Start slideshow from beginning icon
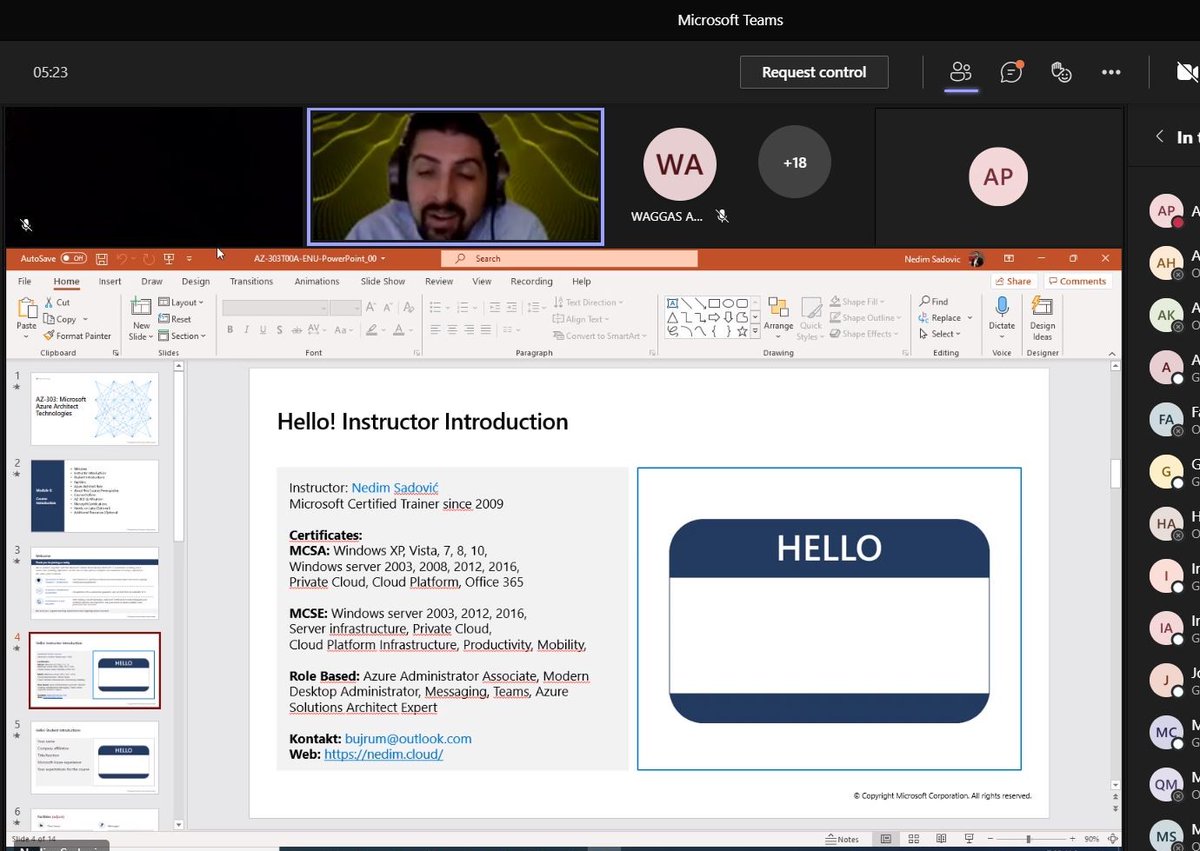 click(x=169, y=259)
